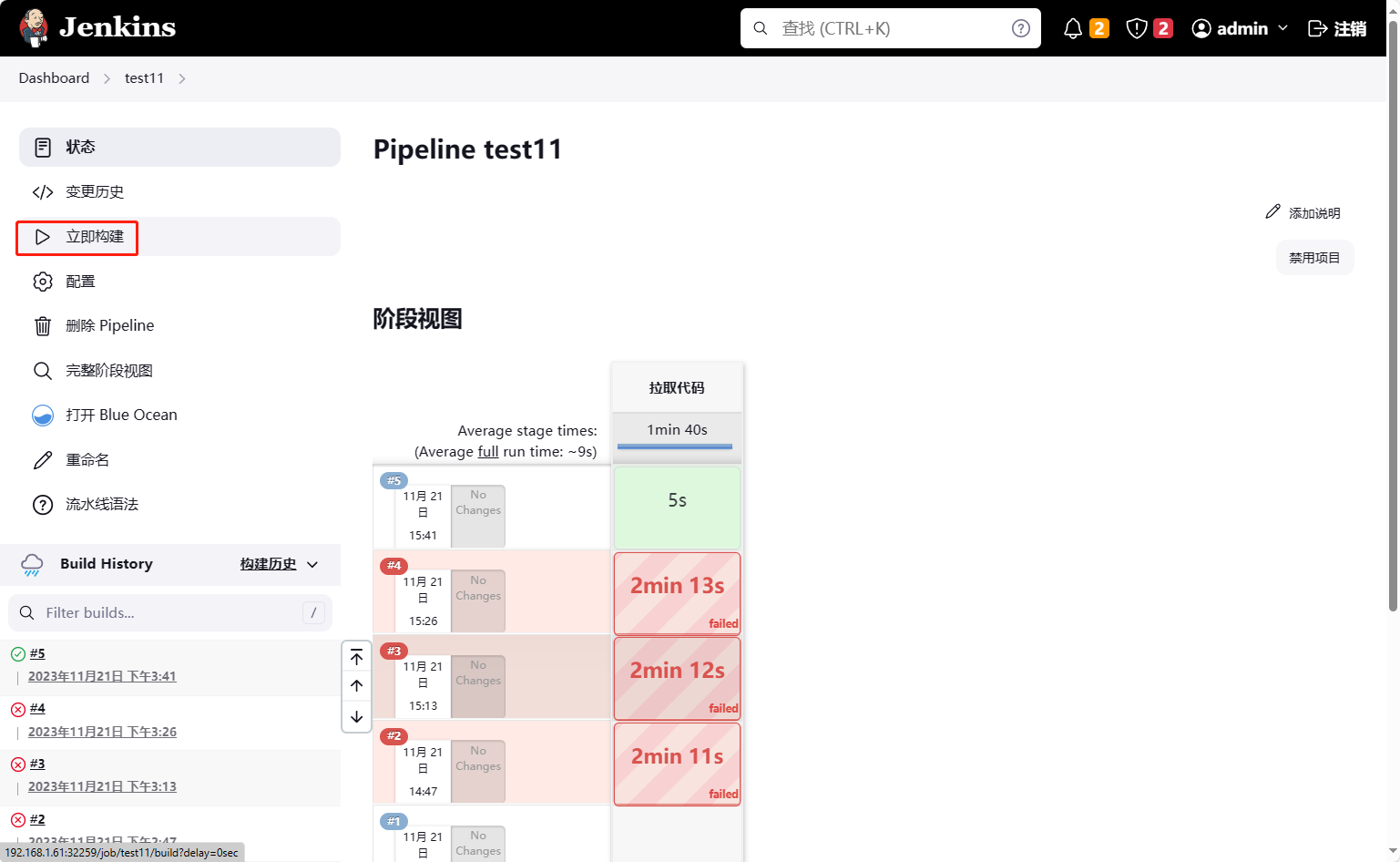This screenshot has height=862, width=1400.
Task: Open notifications bell icon
Action: click(1073, 28)
